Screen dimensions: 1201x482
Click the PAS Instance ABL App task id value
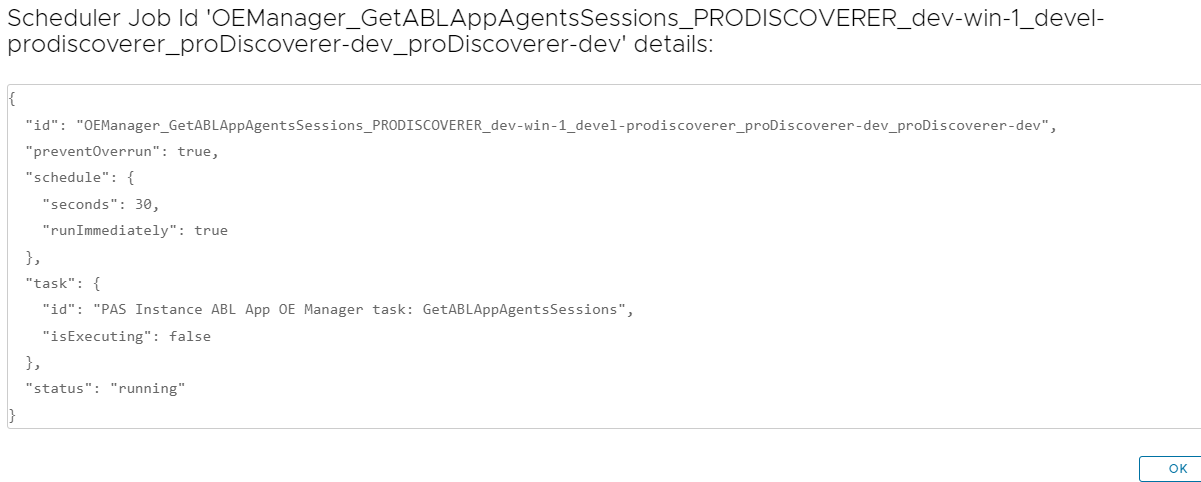(x=355, y=309)
